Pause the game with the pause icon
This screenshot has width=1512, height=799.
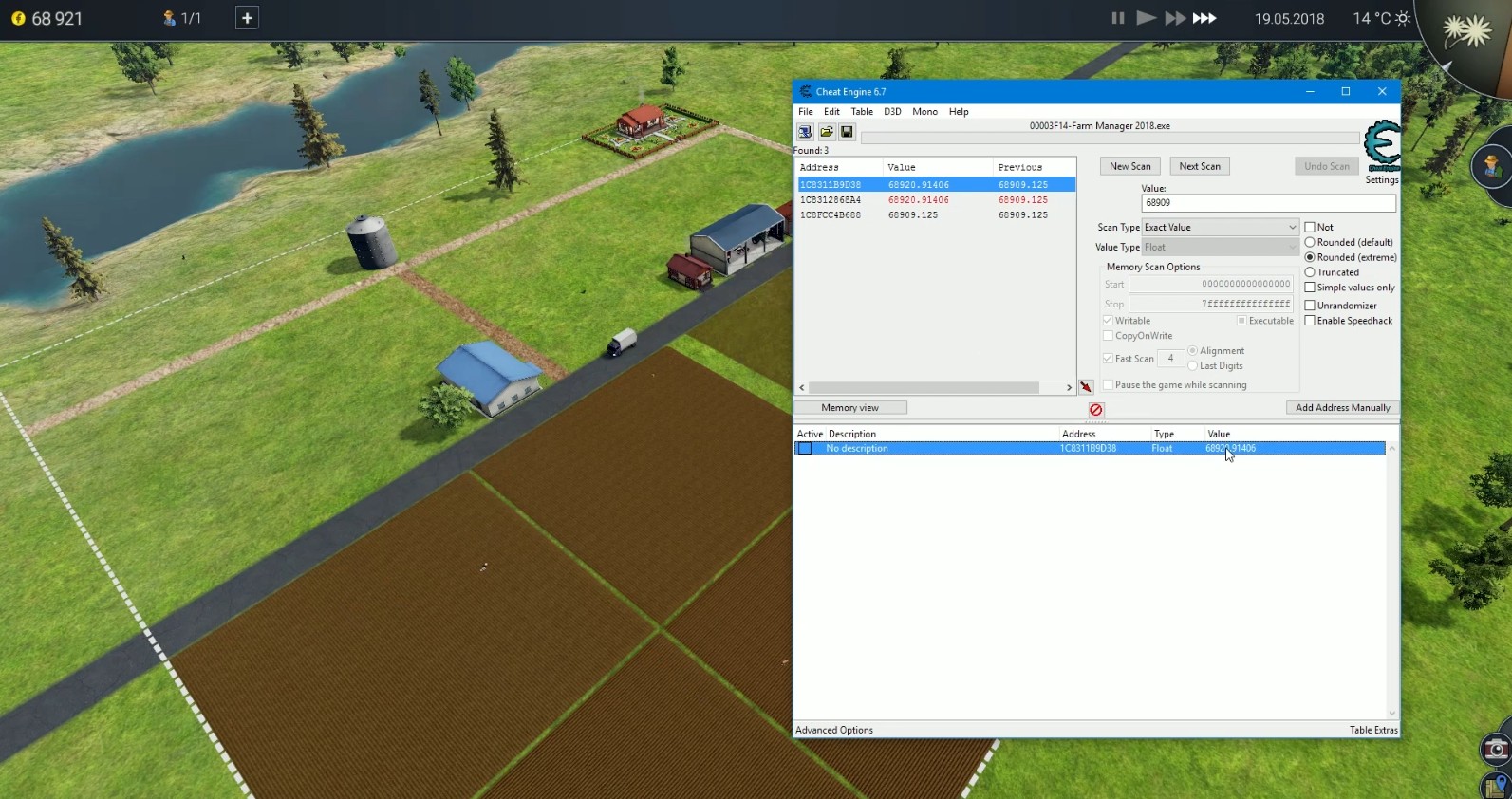pyautogui.click(x=1118, y=18)
